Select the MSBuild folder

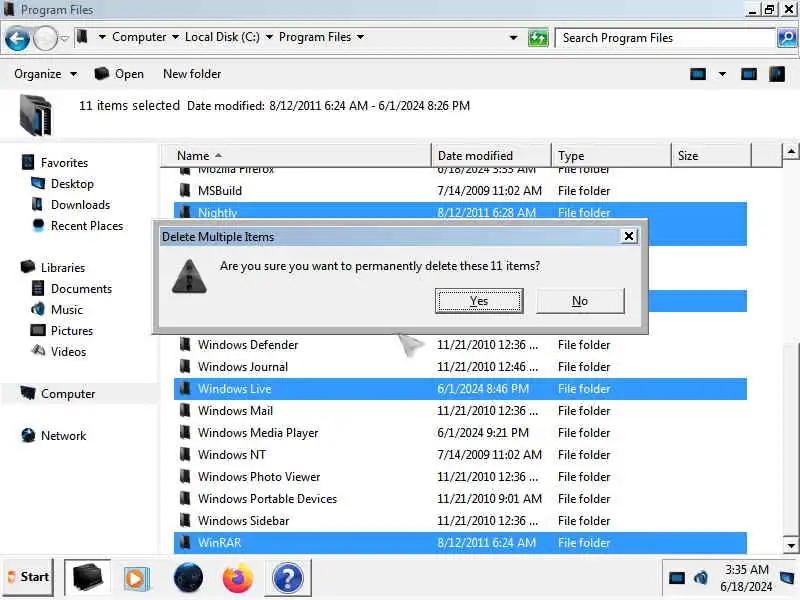click(460, 190)
